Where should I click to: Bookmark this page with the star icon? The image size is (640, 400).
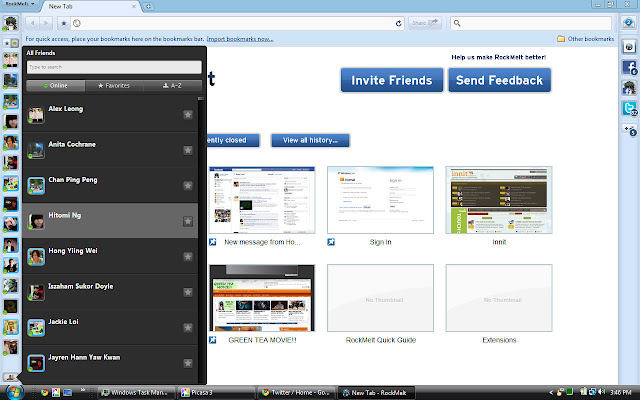coord(64,23)
